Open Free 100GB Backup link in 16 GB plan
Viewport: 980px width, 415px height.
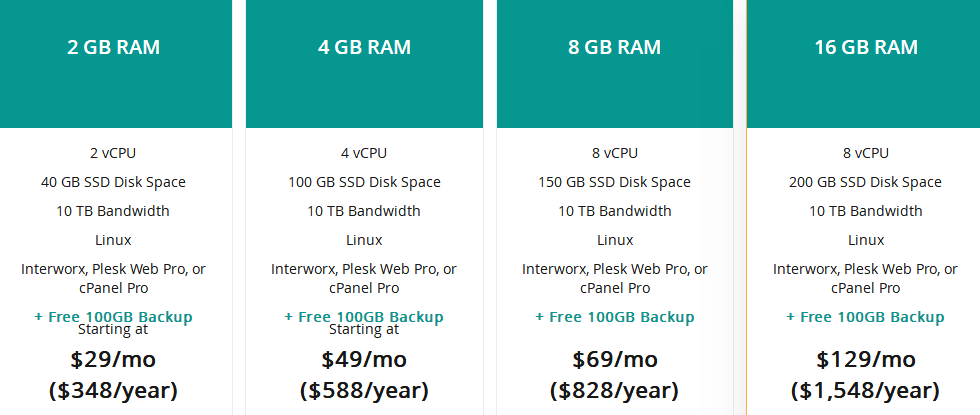click(x=865, y=317)
